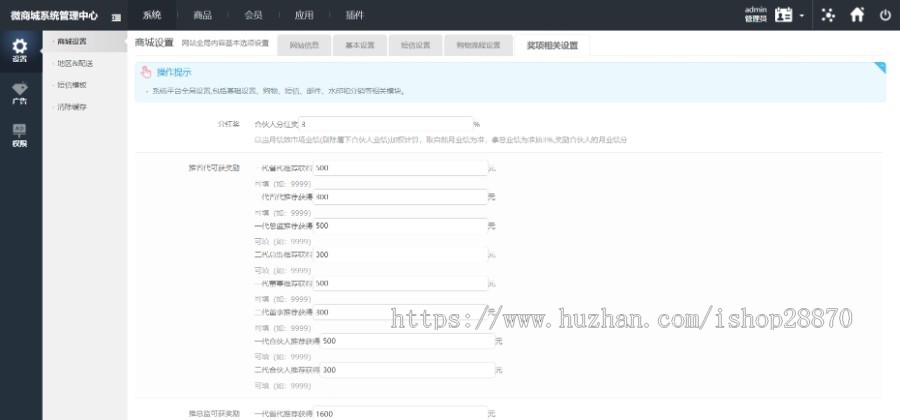Click the 二代总监推荐获得 field showing 300
This screenshot has width=900, height=420.
(x=400, y=255)
